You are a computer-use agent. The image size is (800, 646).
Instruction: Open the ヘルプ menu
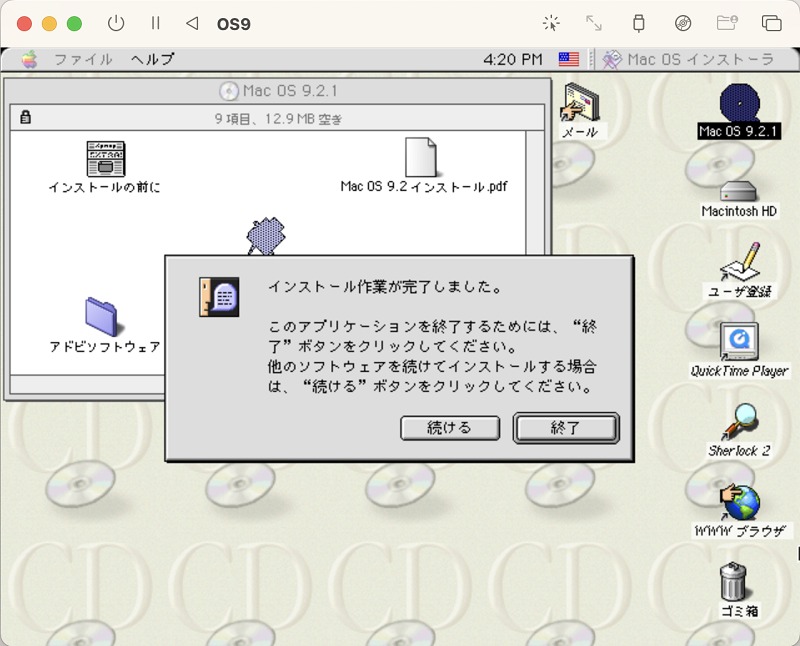152,60
